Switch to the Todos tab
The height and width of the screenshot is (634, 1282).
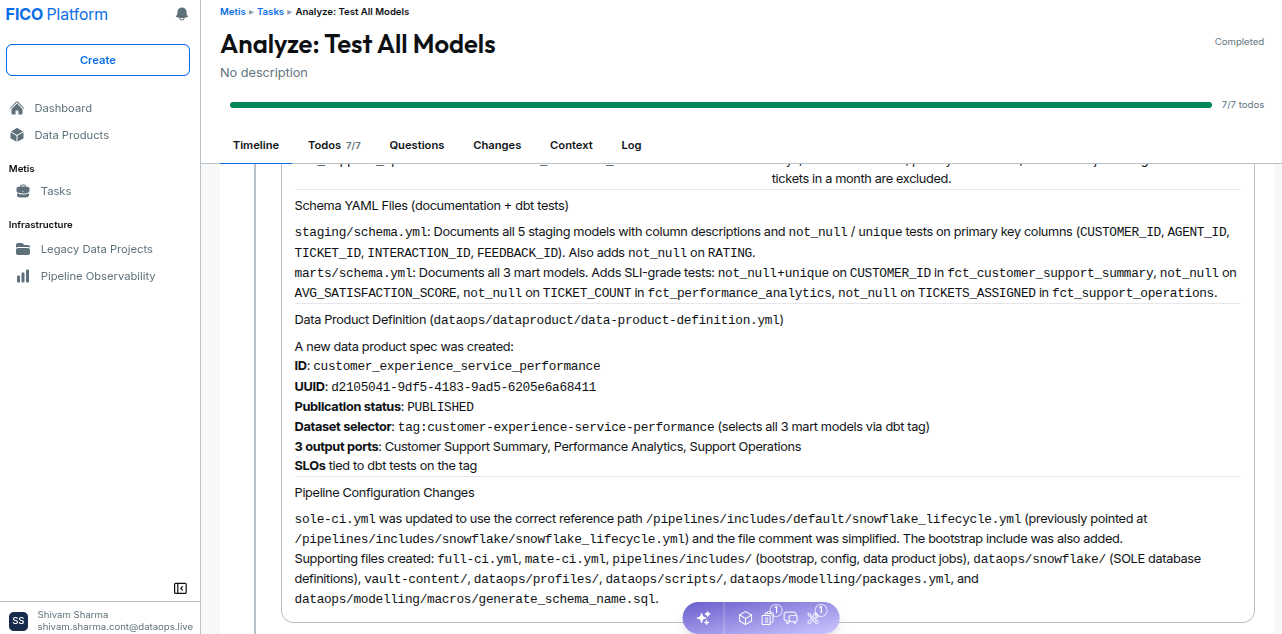coord(334,145)
